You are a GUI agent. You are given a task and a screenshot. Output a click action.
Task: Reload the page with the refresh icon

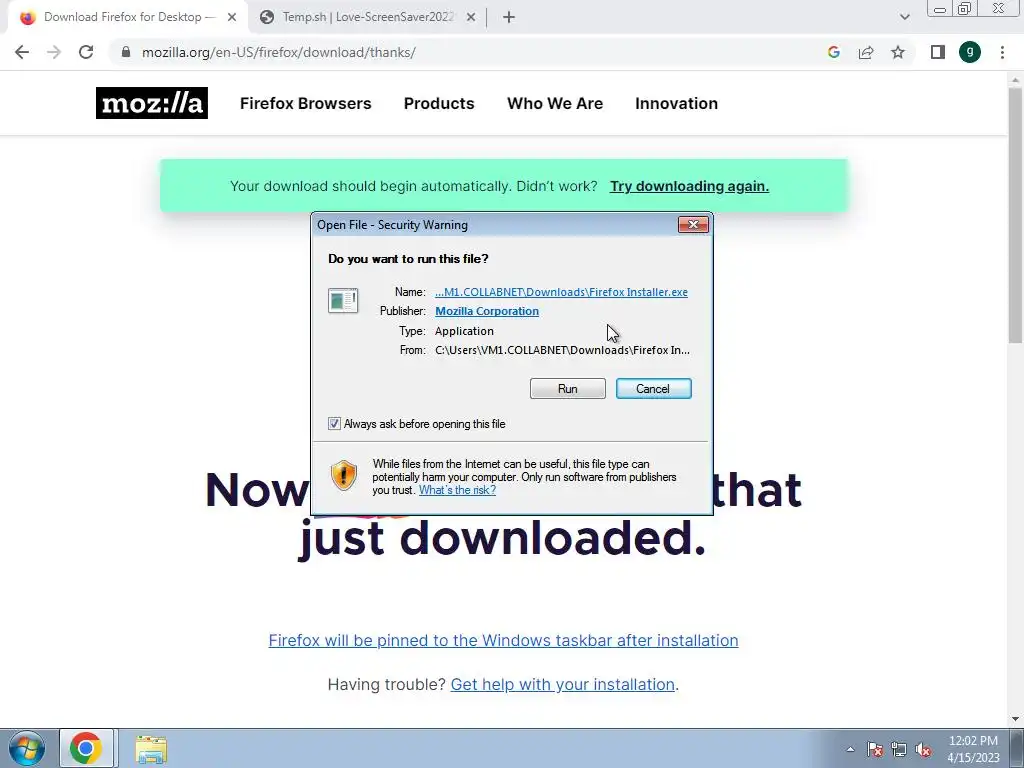[86, 52]
